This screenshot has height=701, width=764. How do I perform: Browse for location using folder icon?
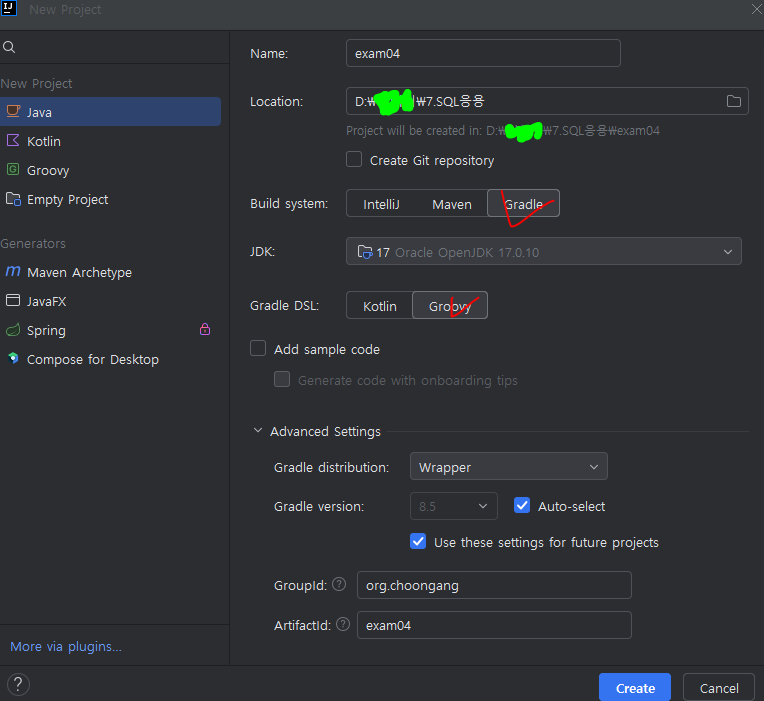(x=733, y=101)
